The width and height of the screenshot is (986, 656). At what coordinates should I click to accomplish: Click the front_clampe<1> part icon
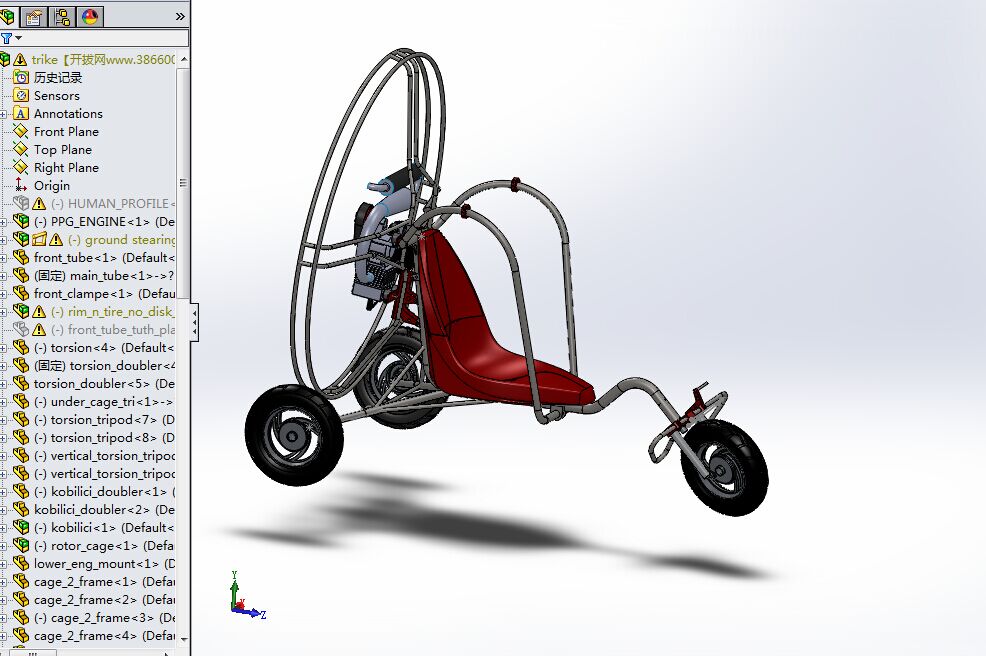tap(21, 293)
